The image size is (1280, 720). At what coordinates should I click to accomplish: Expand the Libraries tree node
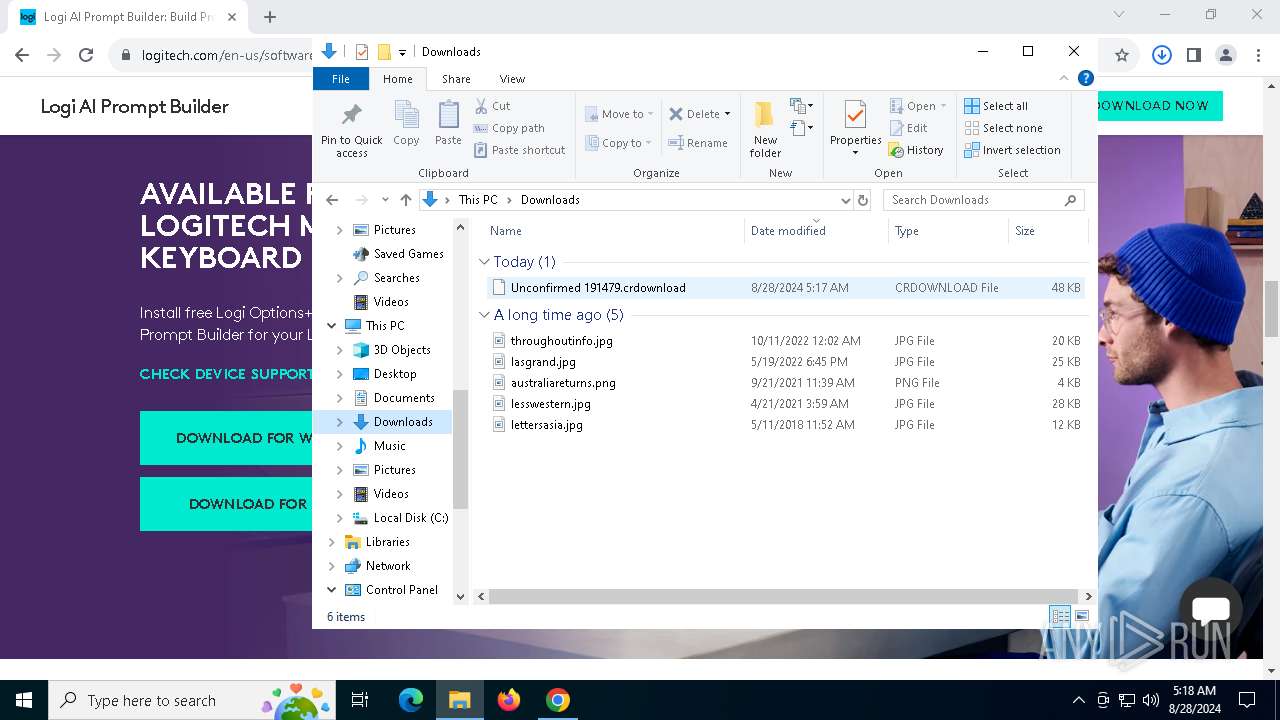[x=332, y=542]
